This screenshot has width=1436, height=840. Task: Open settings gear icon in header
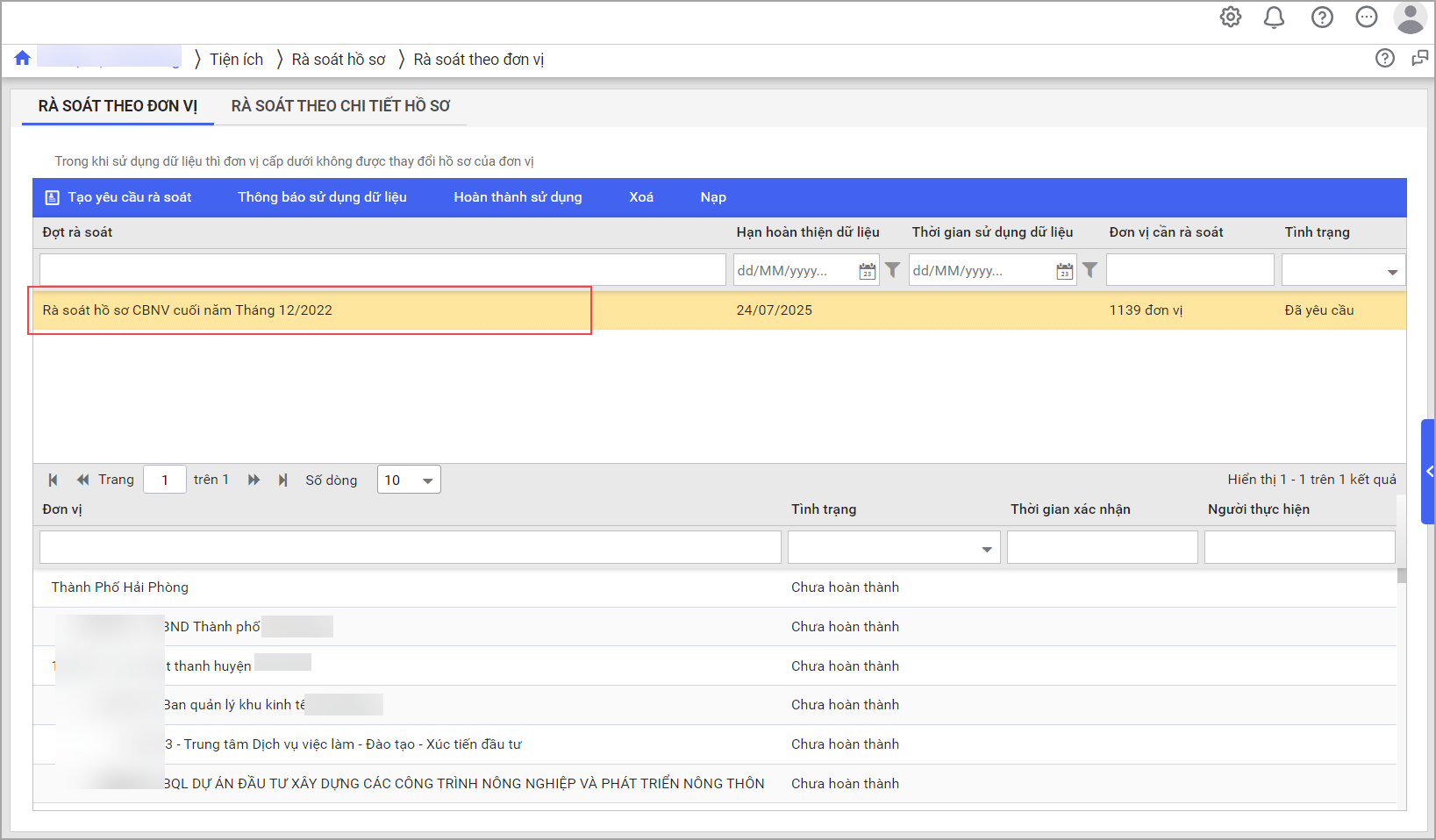point(1231,17)
